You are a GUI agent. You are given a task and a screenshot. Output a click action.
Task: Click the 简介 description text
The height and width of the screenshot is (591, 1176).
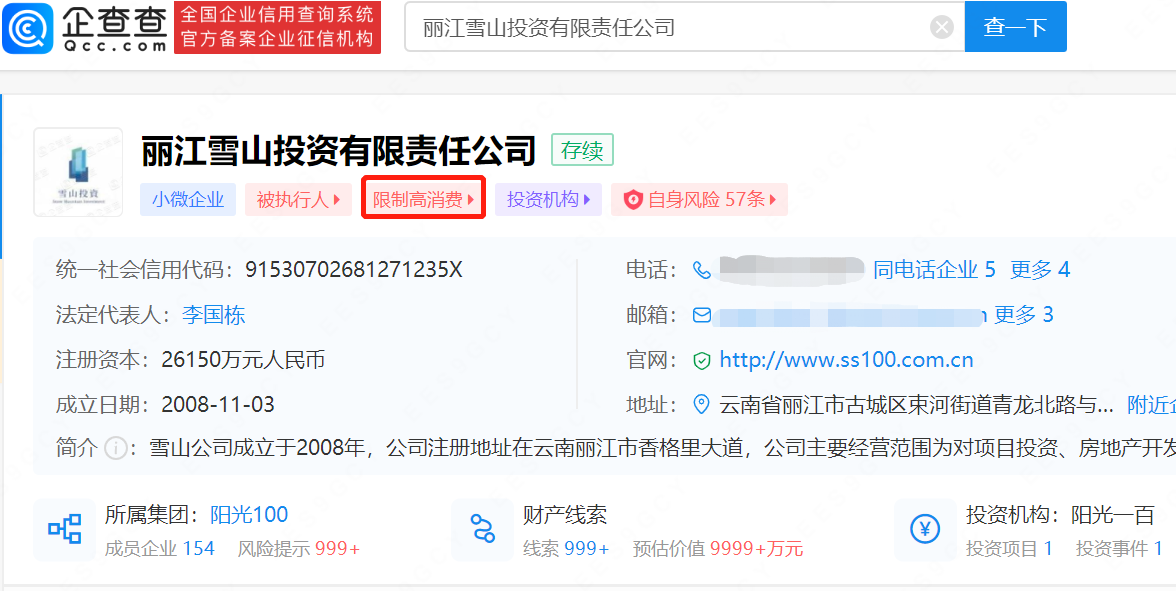pyautogui.click(x=662, y=449)
